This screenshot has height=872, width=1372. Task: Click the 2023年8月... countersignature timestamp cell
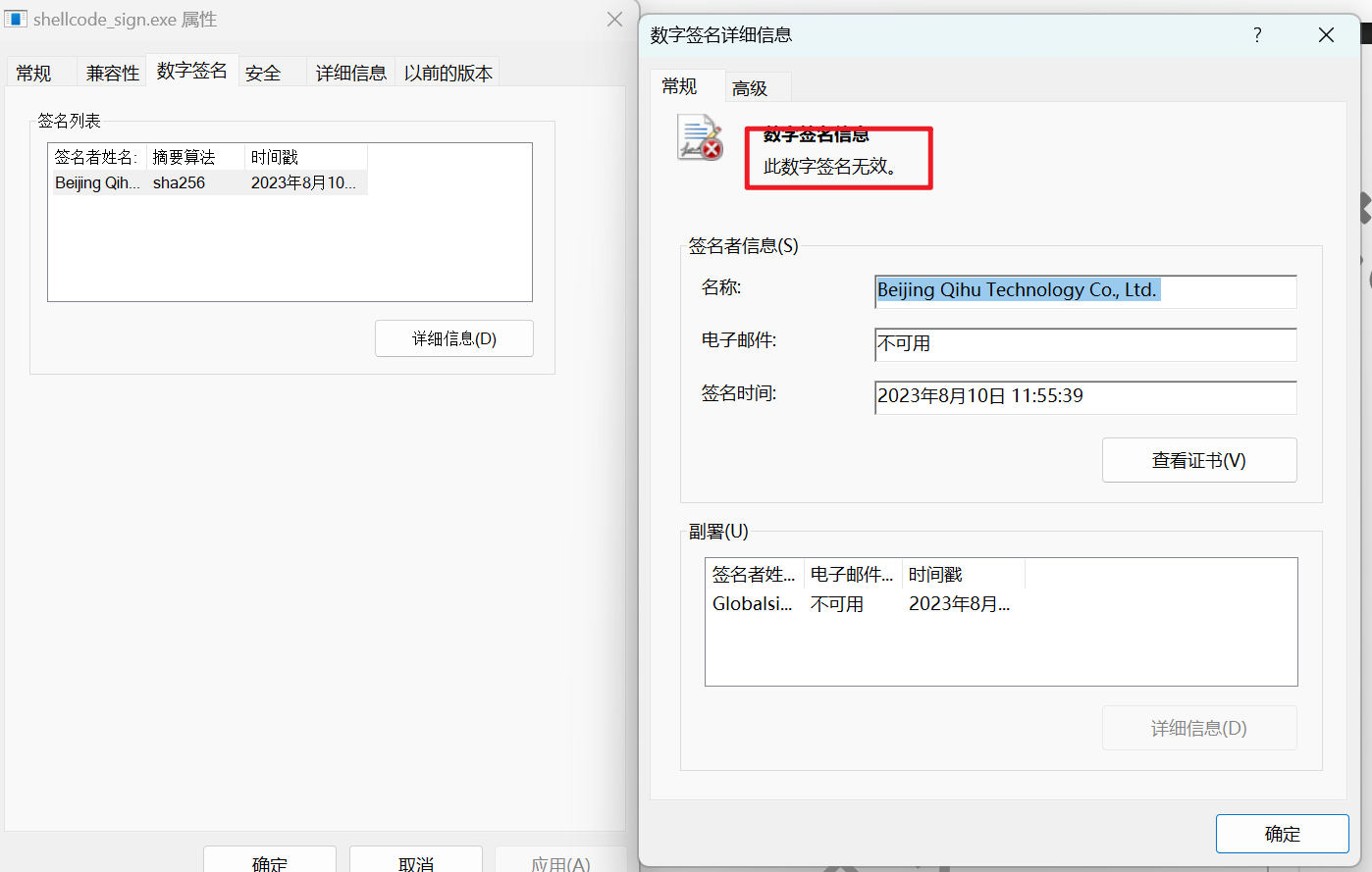coord(959,604)
